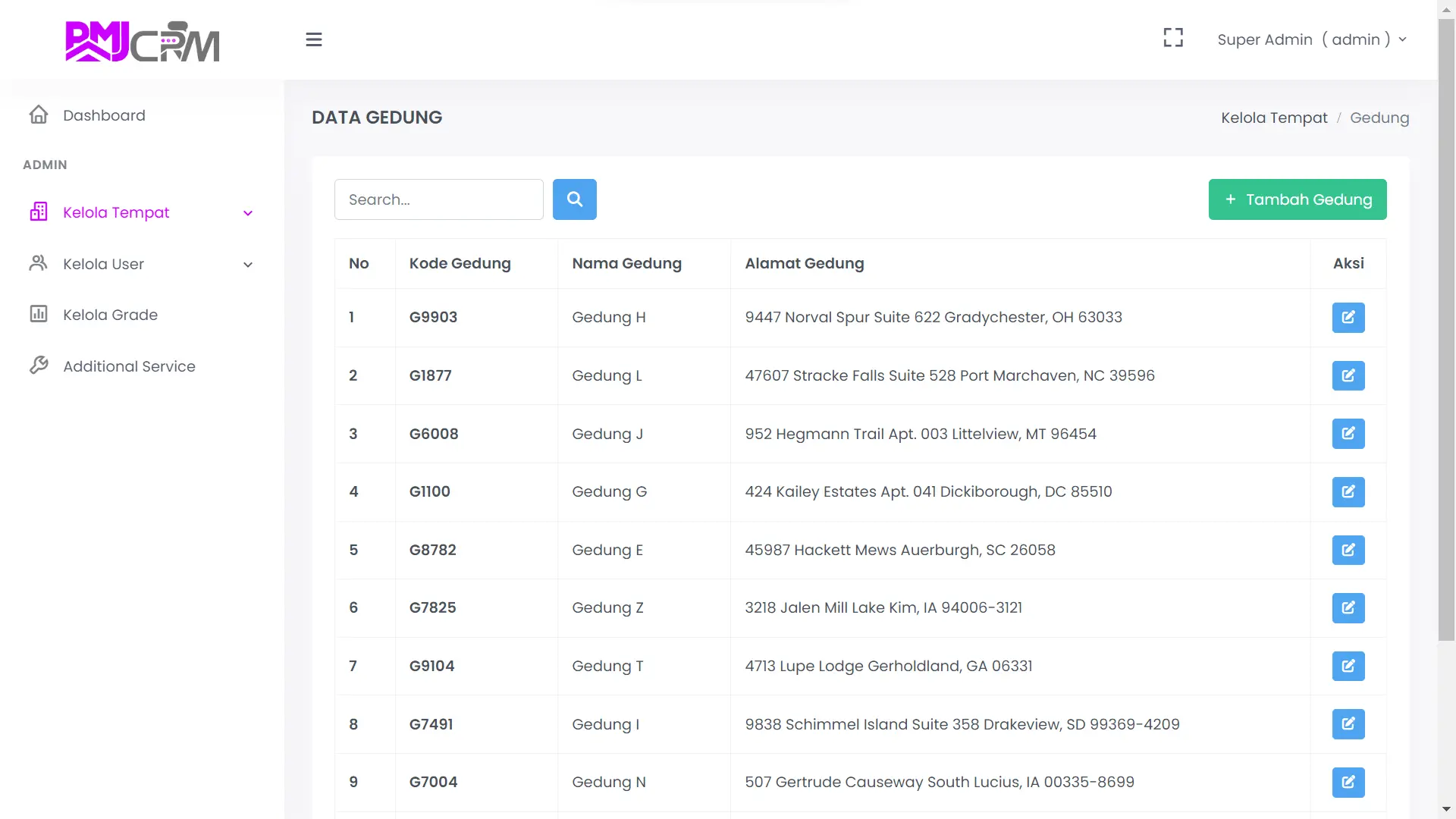Go to Dashboard in the sidebar
This screenshot has width=1456, height=819.
104,115
